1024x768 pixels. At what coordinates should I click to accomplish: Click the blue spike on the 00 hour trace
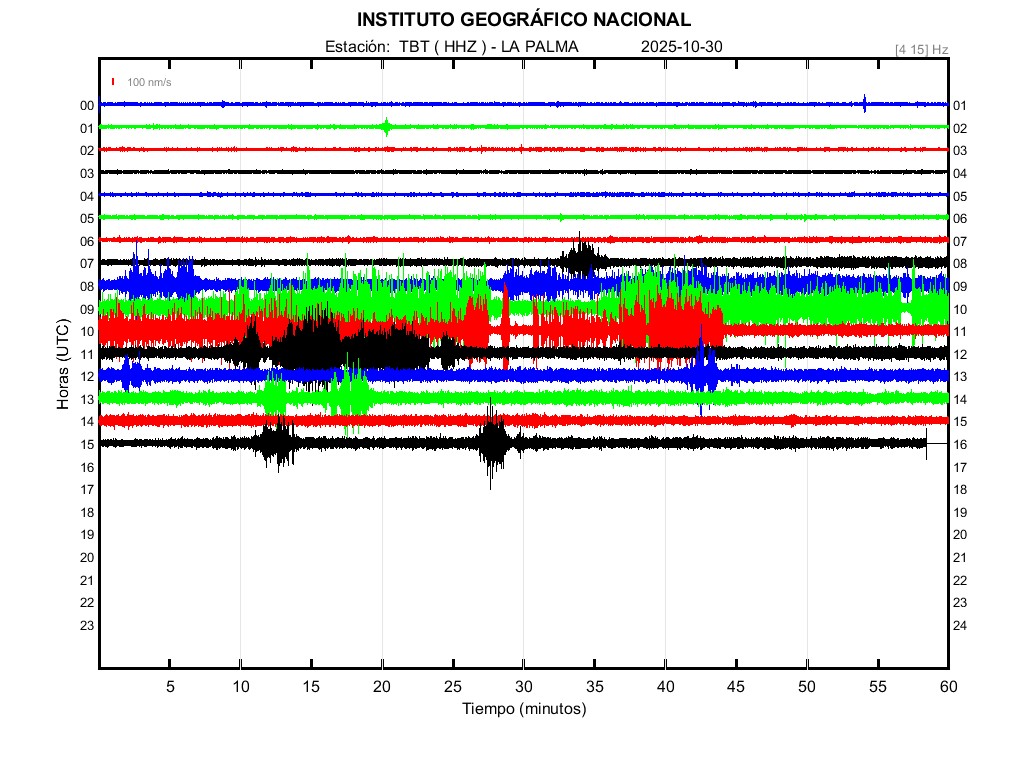(x=864, y=103)
